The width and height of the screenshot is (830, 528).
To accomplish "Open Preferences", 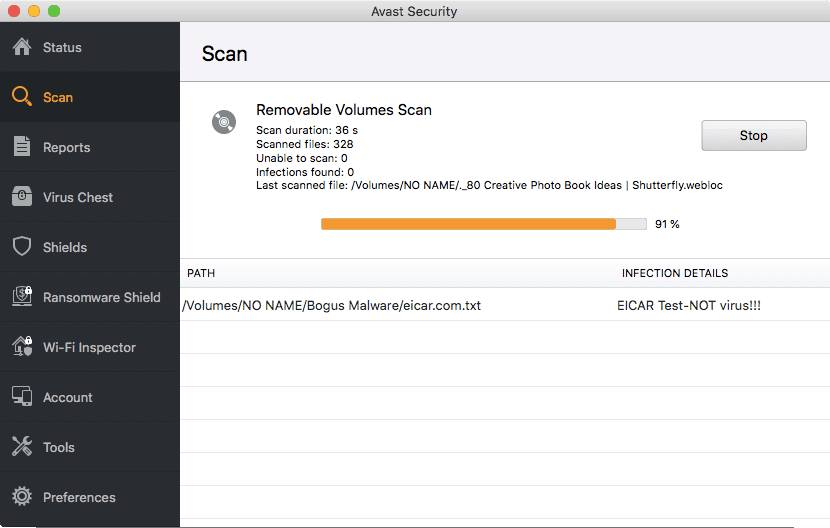I will pos(90,497).
